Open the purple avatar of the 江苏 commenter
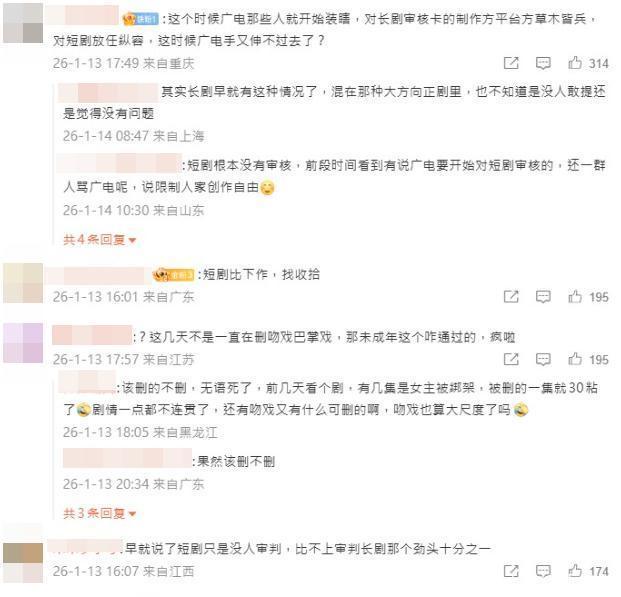This screenshot has height=597, width=621. (x=23, y=343)
